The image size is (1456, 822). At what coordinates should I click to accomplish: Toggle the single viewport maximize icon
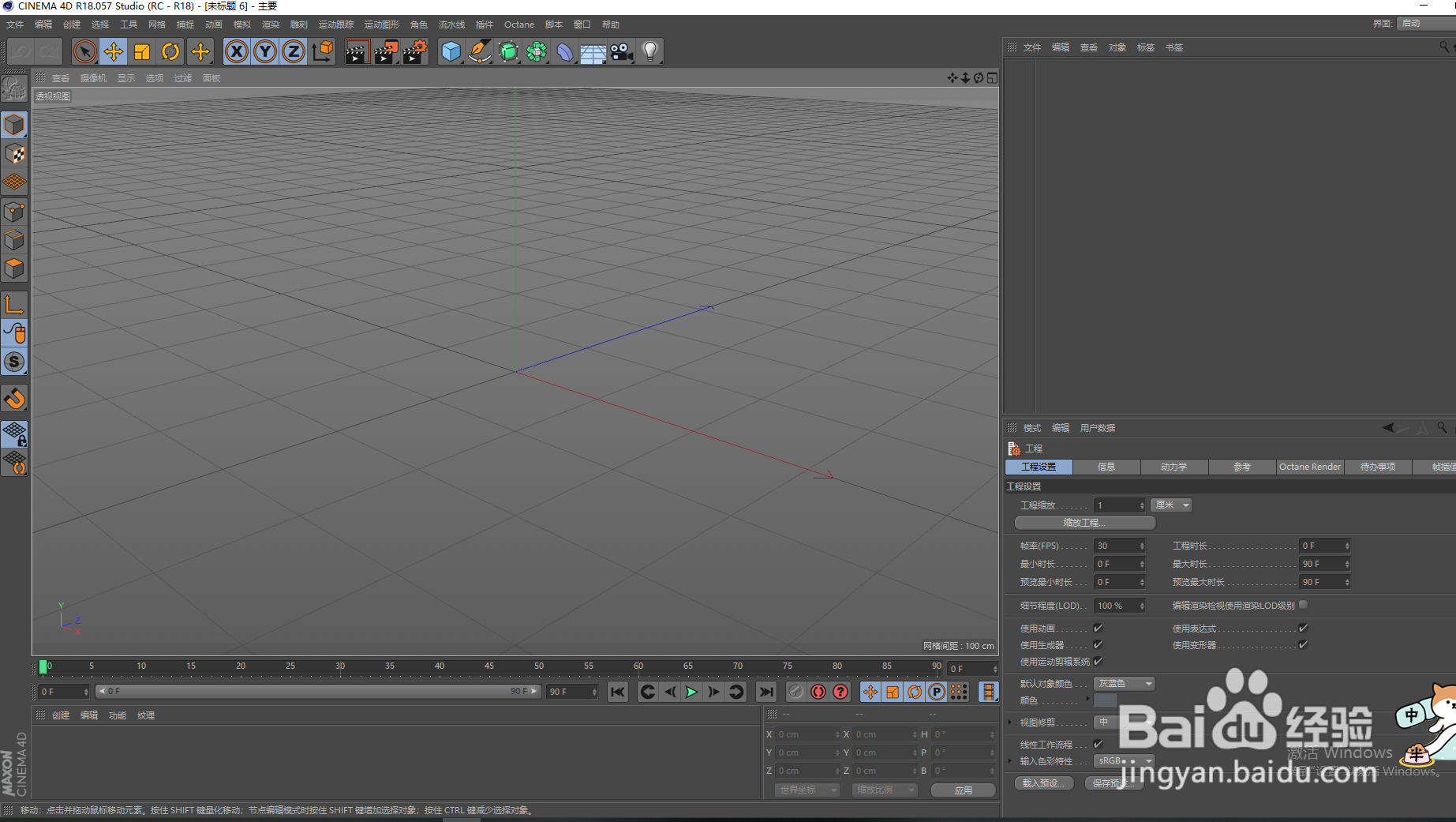pyautogui.click(x=992, y=77)
